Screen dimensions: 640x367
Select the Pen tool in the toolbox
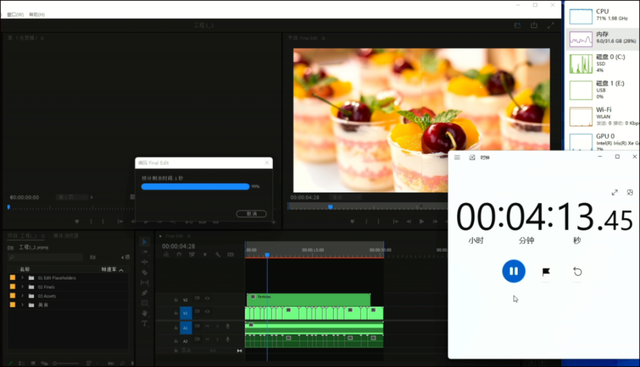144,293
